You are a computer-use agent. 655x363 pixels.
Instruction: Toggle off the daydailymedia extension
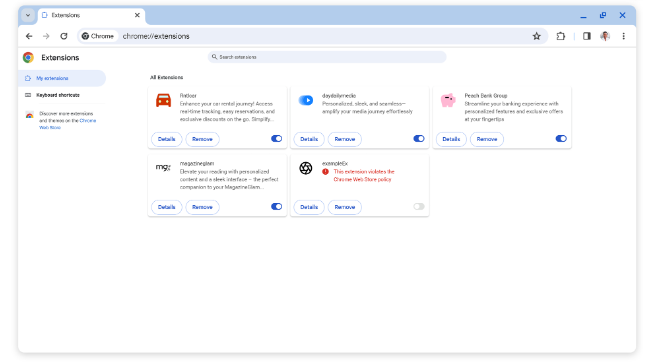click(419, 139)
